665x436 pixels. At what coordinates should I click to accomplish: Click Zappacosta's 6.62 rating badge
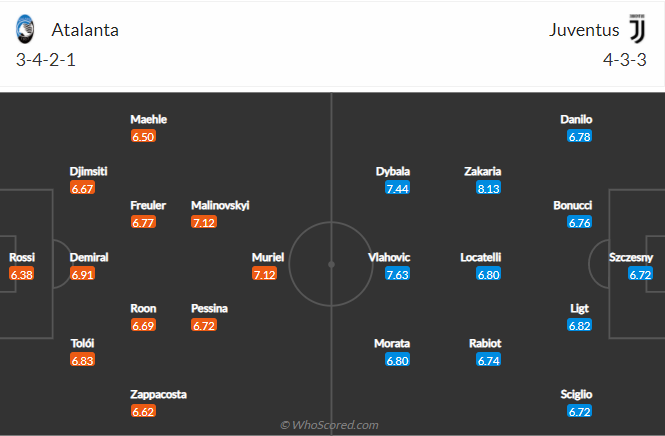143,411
